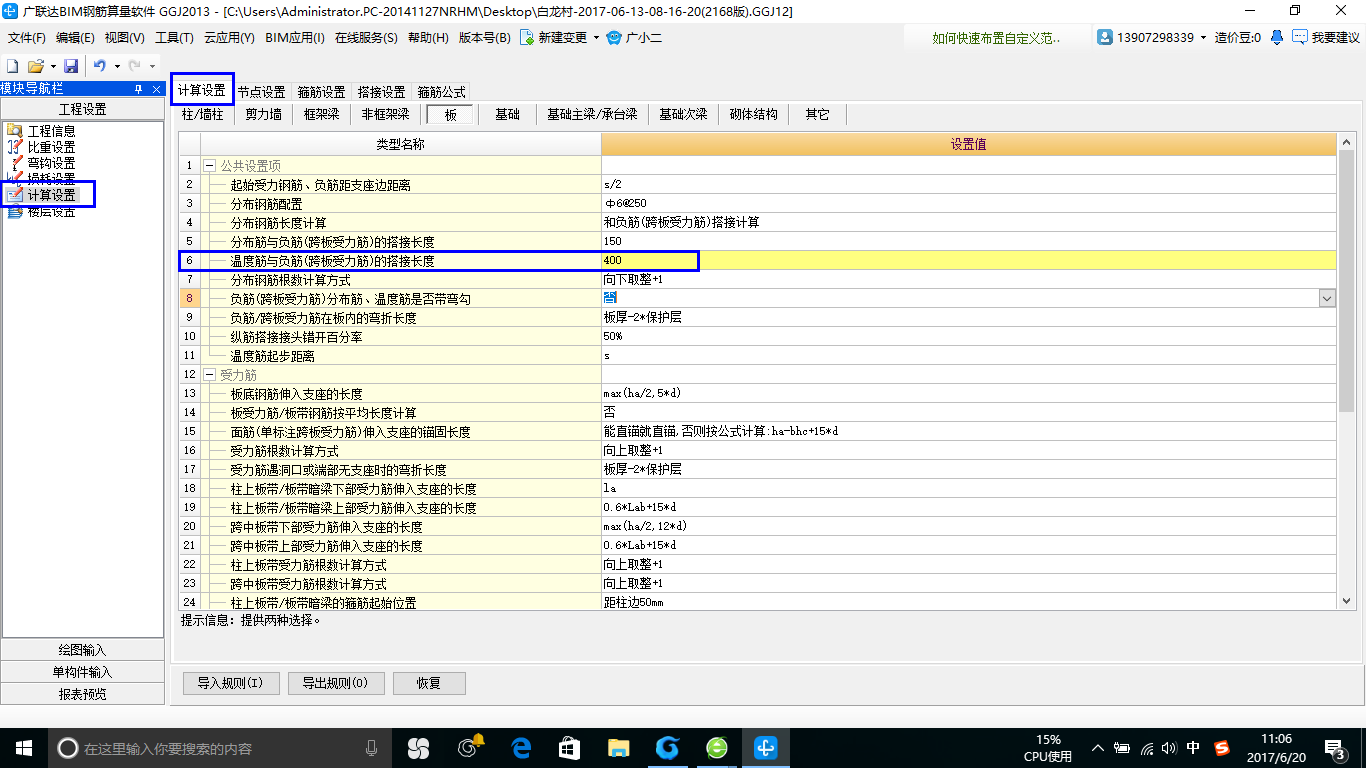
Task: Click 造价豆:0 balance text
Action: coord(1238,37)
